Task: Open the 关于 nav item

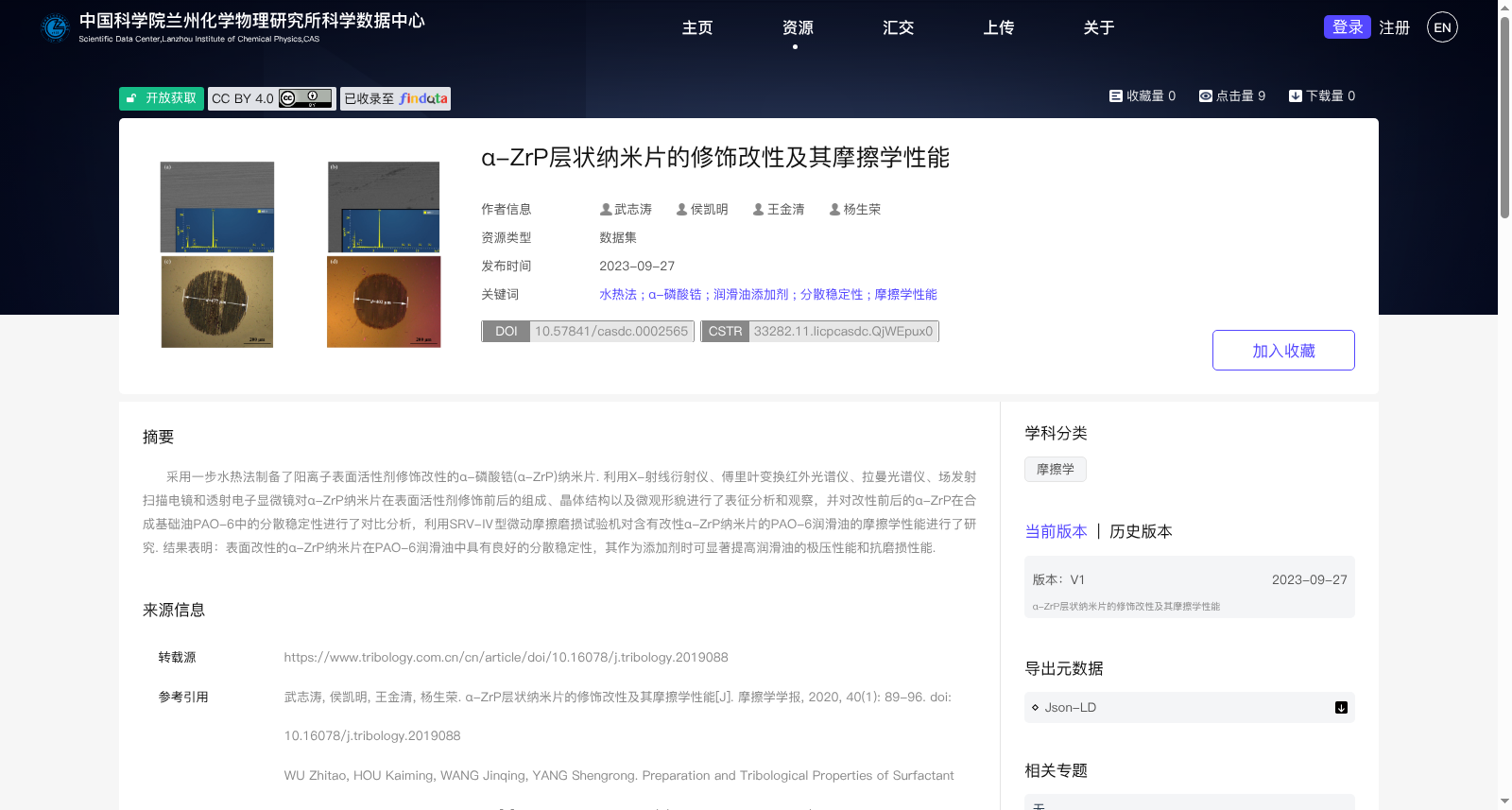Action: coord(1098,28)
